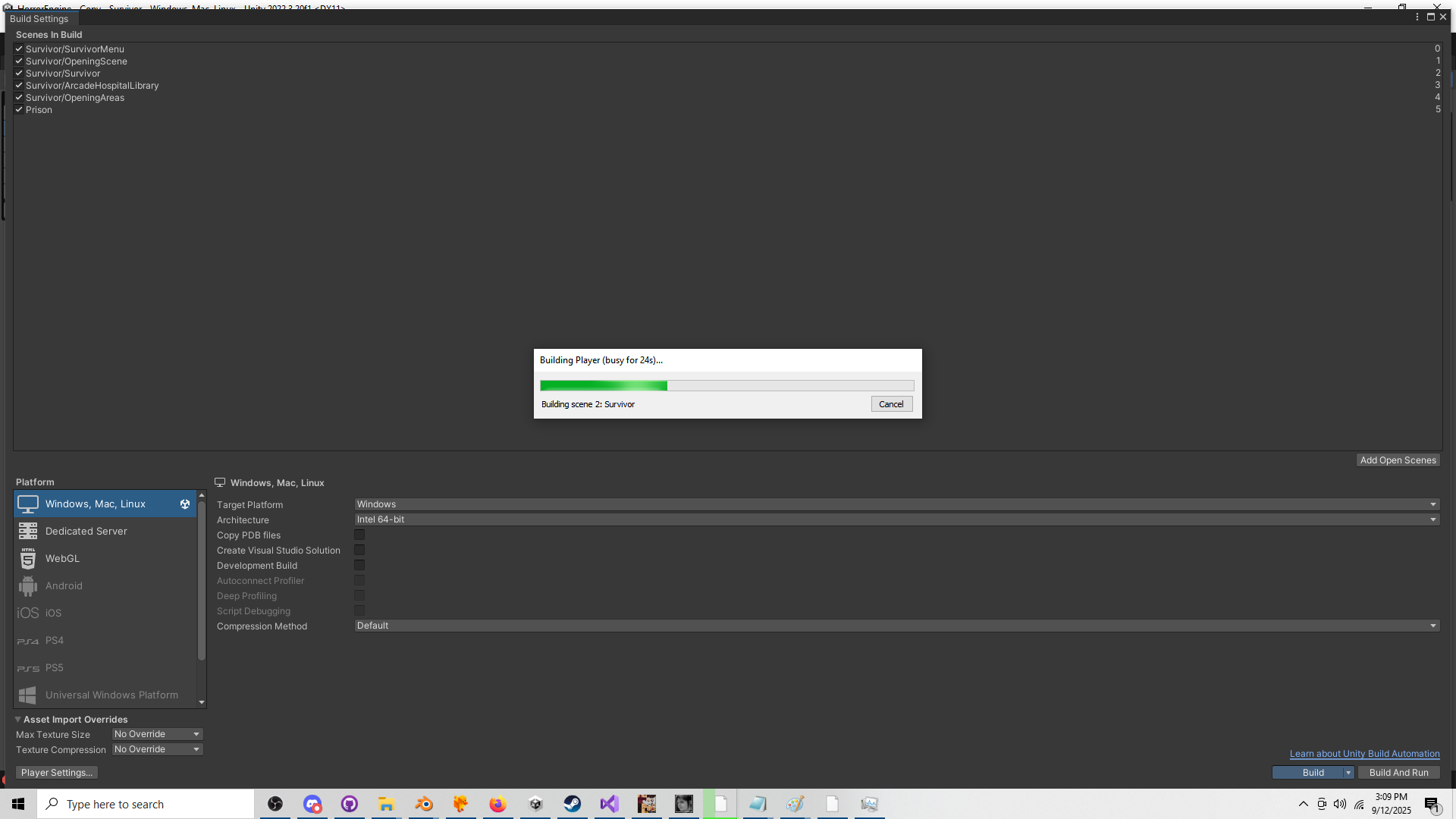This screenshot has height=819, width=1456.
Task: Open the Target Platform dropdown
Action: coord(896,504)
